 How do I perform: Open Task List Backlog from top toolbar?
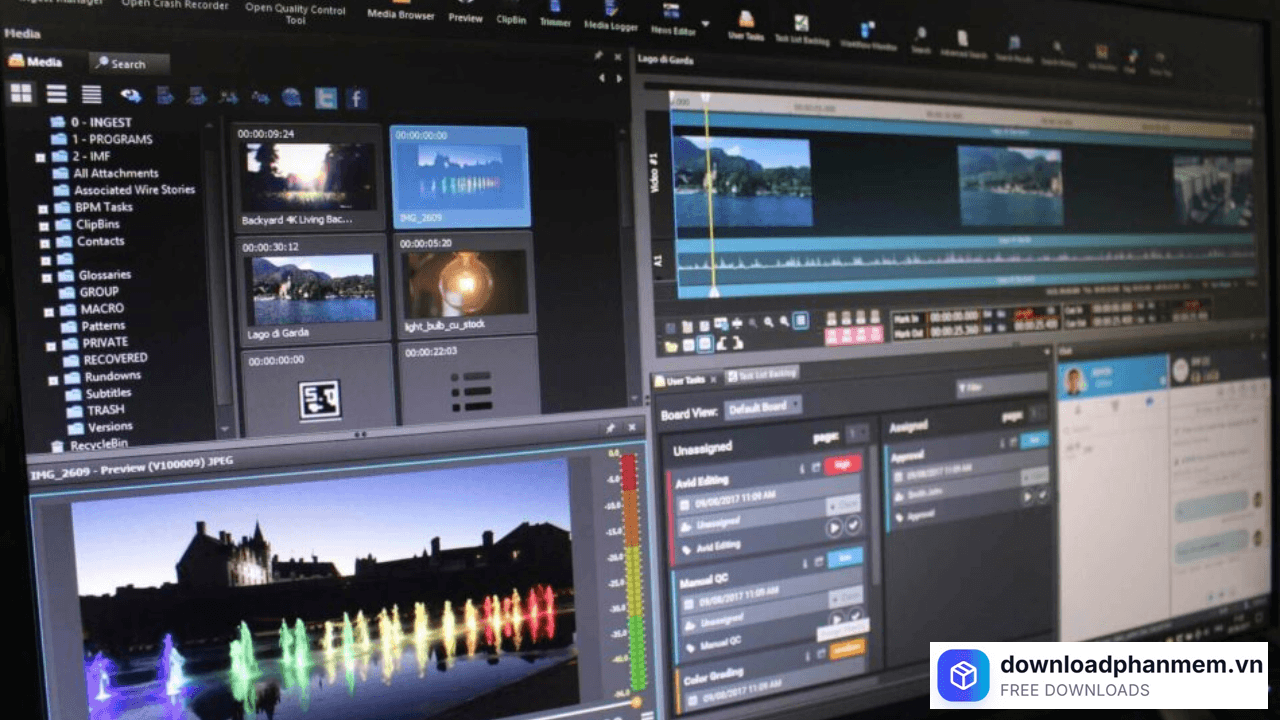pos(802,31)
